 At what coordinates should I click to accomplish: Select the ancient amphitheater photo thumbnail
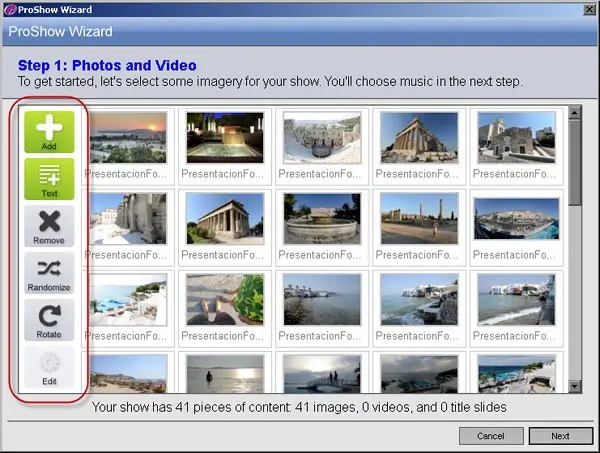coord(322,138)
